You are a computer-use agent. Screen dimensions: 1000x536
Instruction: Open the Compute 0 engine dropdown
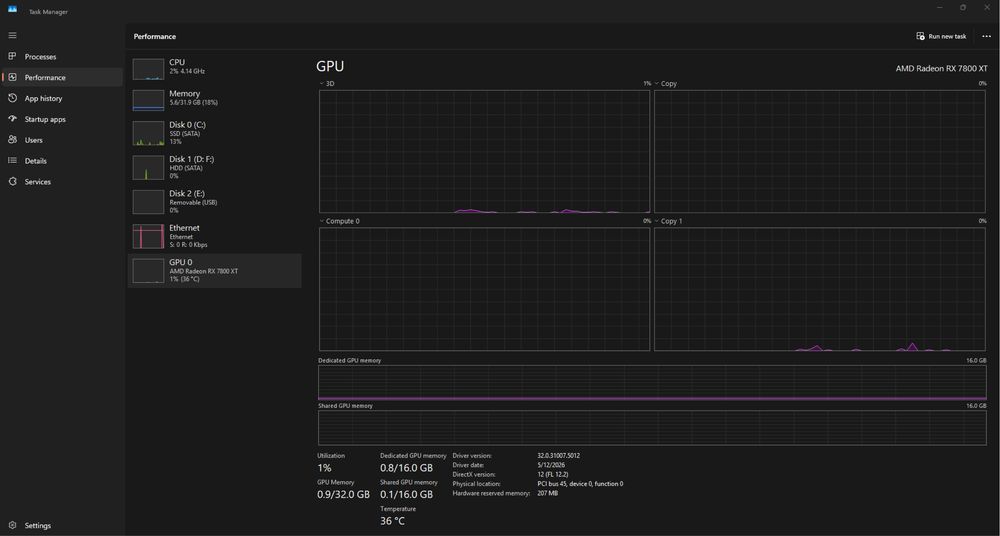pyautogui.click(x=321, y=221)
